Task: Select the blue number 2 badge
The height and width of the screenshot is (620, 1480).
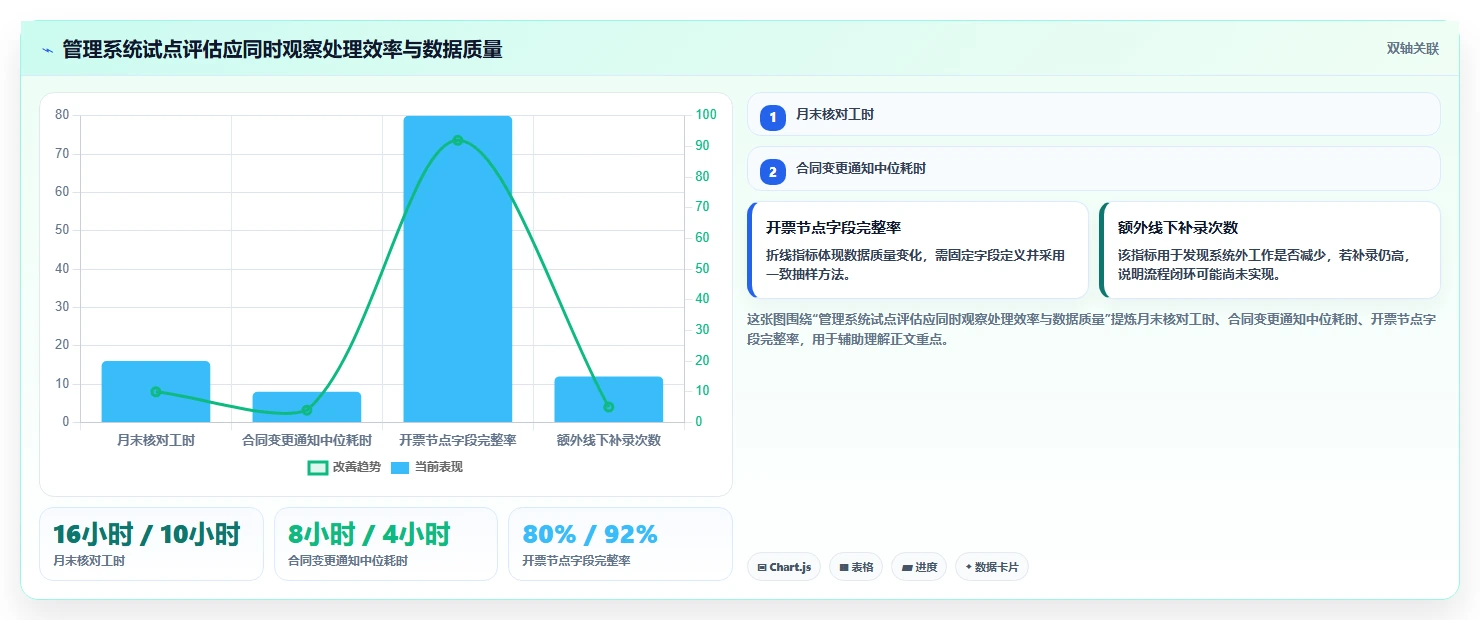Action: (x=772, y=172)
